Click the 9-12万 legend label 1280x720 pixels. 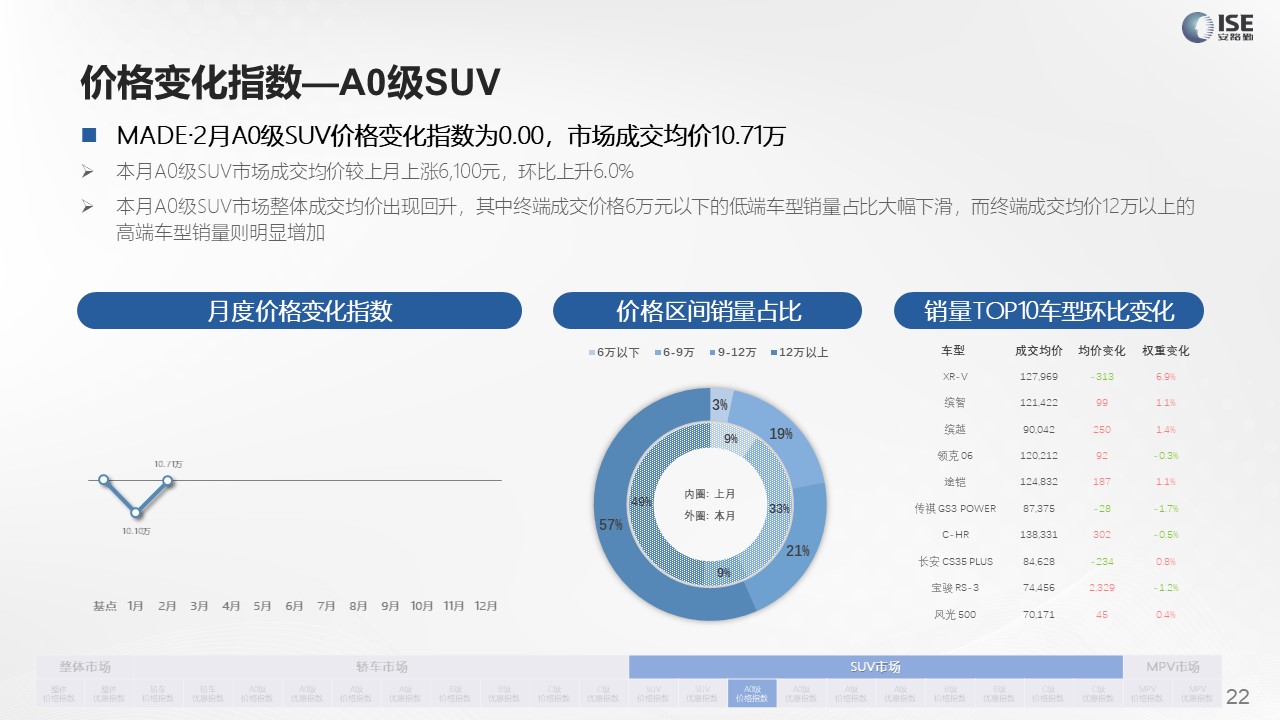point(737,353)
